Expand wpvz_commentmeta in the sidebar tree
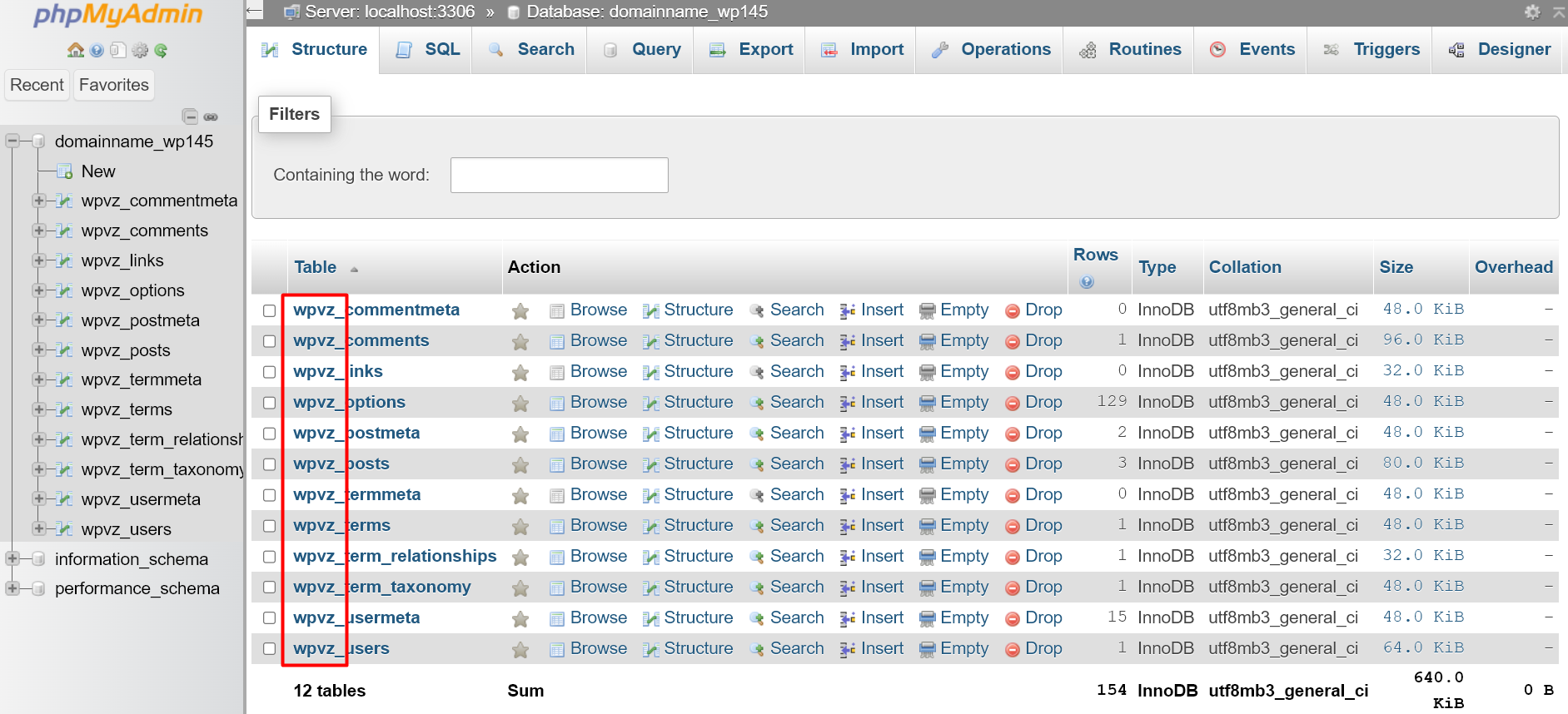This screenshot has height=714, width=1568. click(38, 201)
